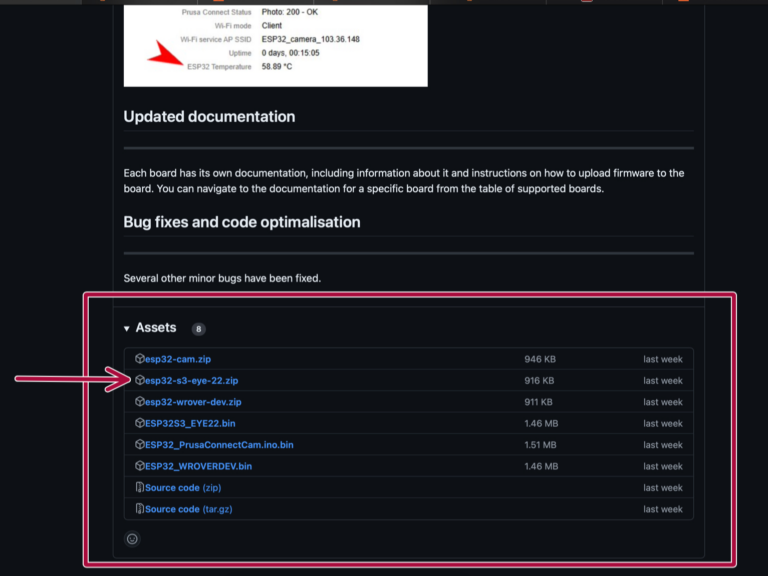Click the Assets count badge
The width and height of the screenshot is (768, 576).
click(198, 329)
